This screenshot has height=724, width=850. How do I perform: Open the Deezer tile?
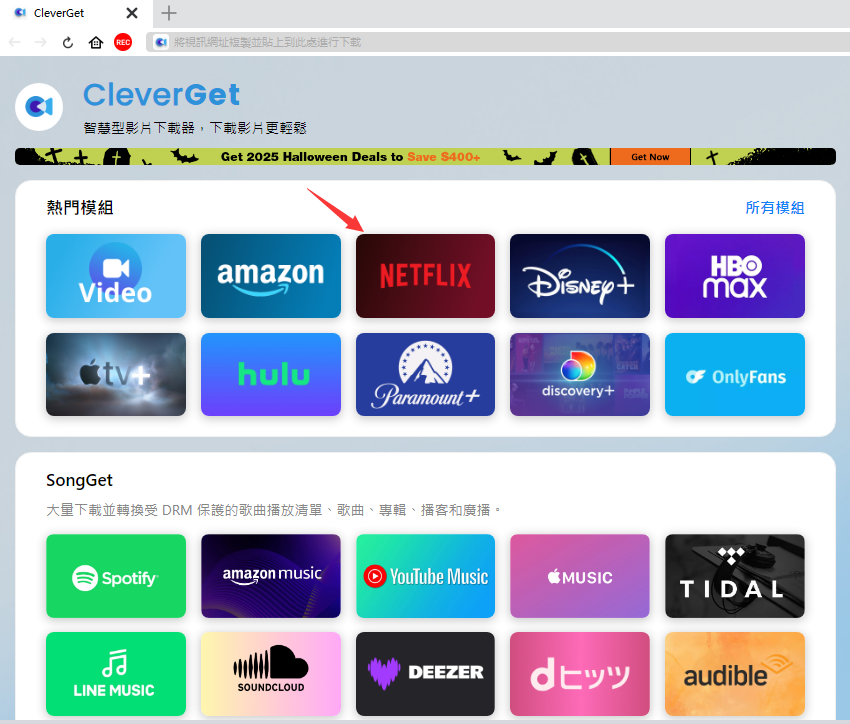pos(426,674)
